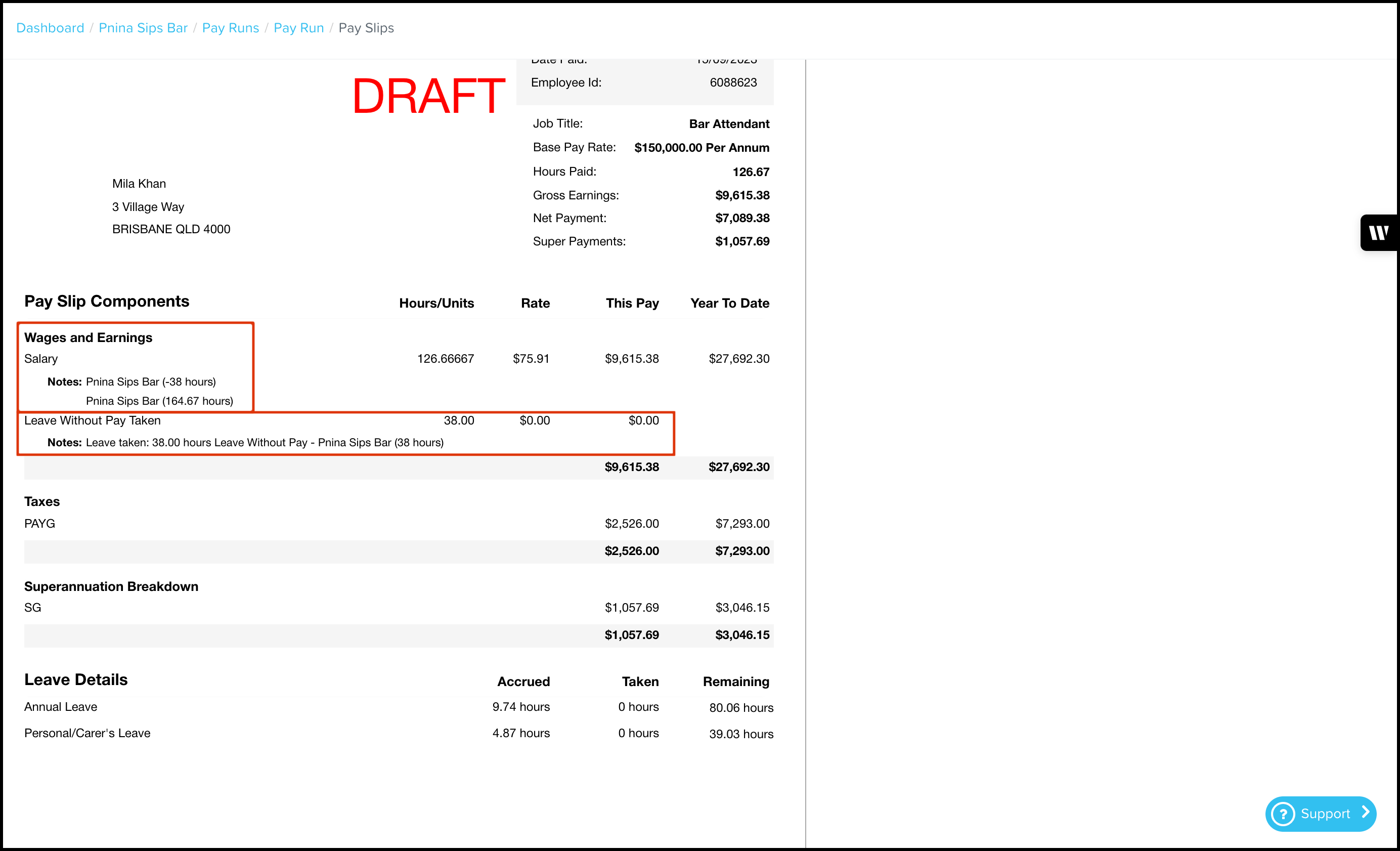
Task: Select the Salary row label
Action: [41, 359]
